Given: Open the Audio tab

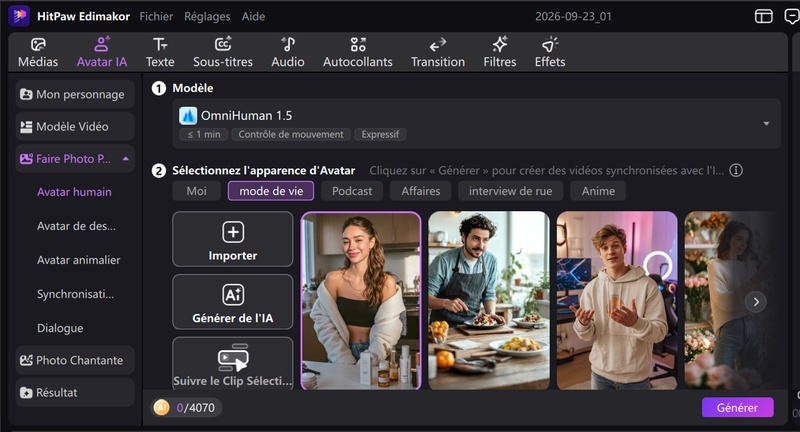Looking at the screenshot, I should pos(288,53).
